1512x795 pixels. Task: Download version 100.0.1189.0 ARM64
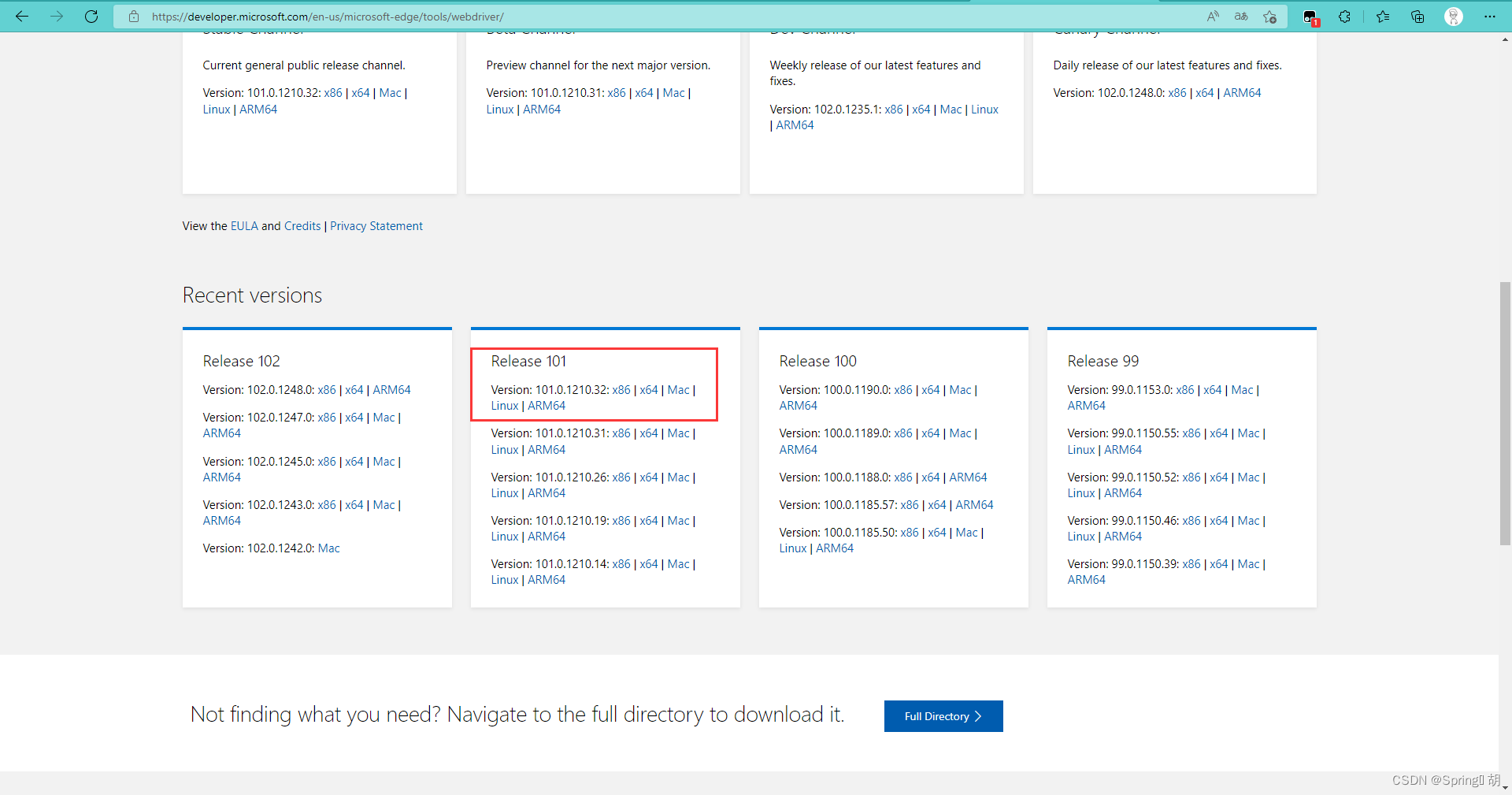pos(799,450)
